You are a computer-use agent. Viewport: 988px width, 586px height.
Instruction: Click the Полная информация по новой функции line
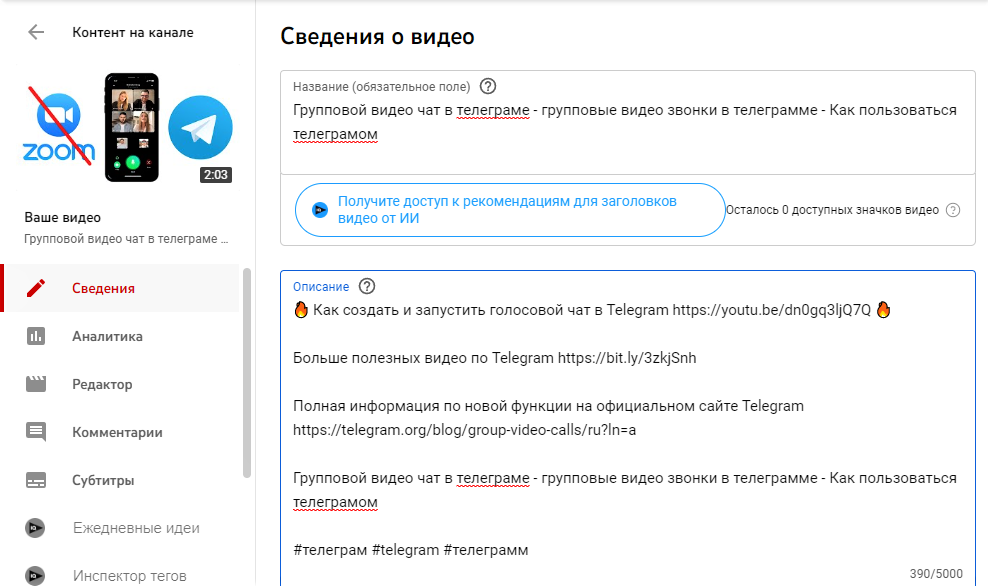point(548,406)
